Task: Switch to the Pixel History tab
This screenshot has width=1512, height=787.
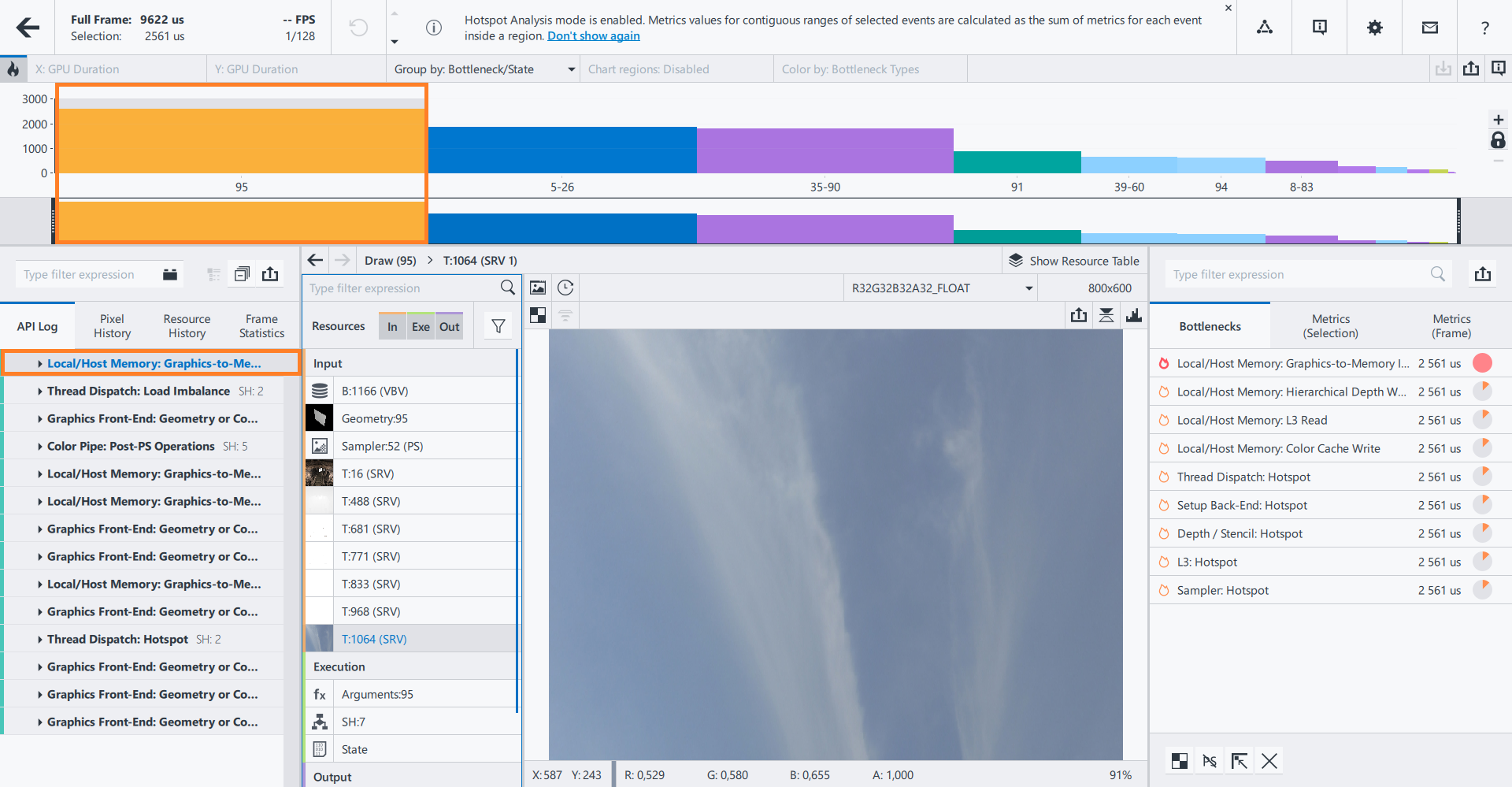Action: coord(112,326)
